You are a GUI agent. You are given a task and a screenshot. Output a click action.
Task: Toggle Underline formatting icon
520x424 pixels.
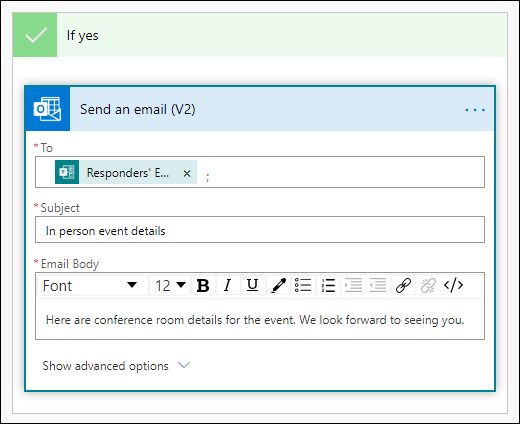253,285
